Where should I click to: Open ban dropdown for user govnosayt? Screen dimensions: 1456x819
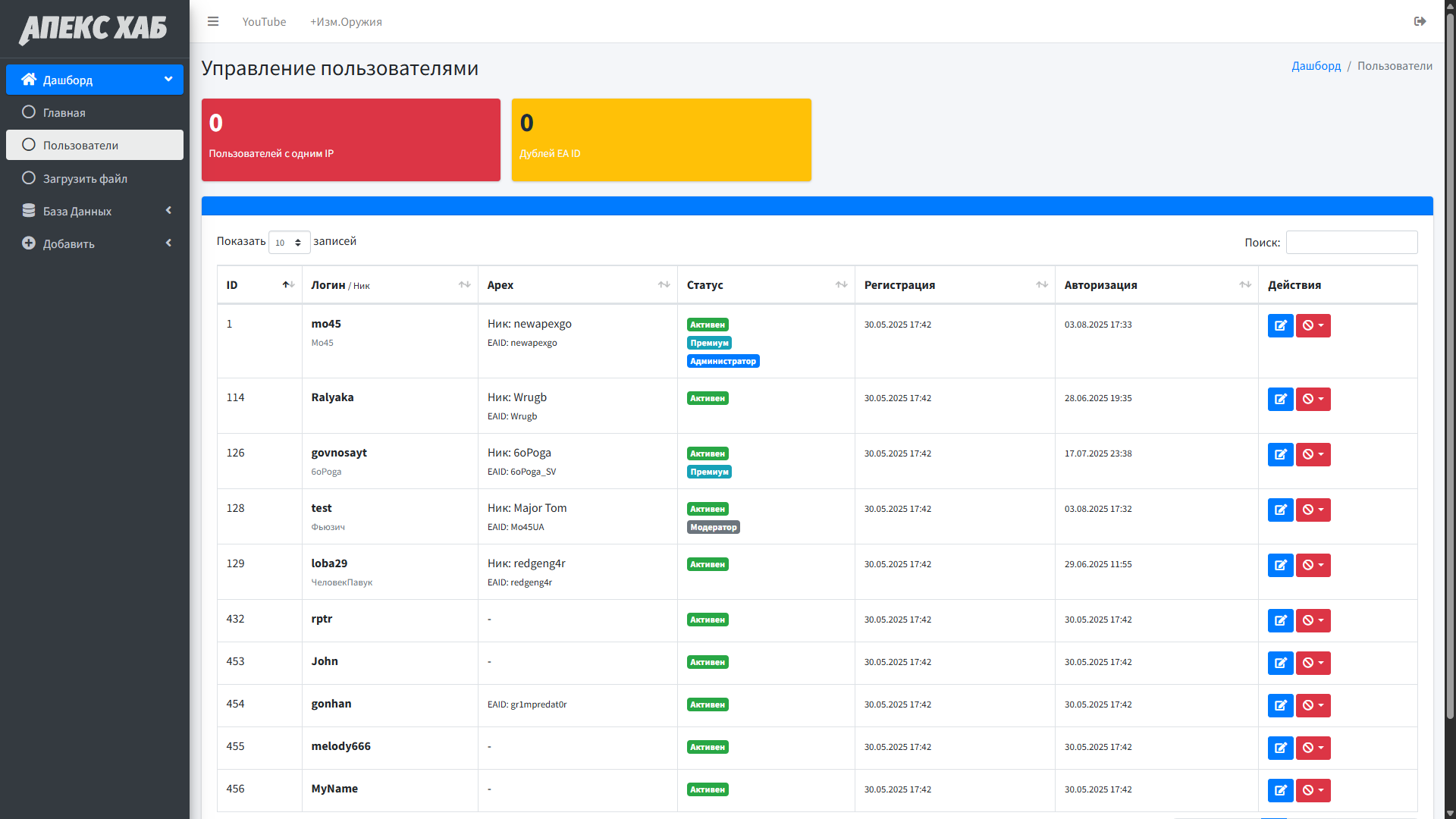coord(1313,454)
